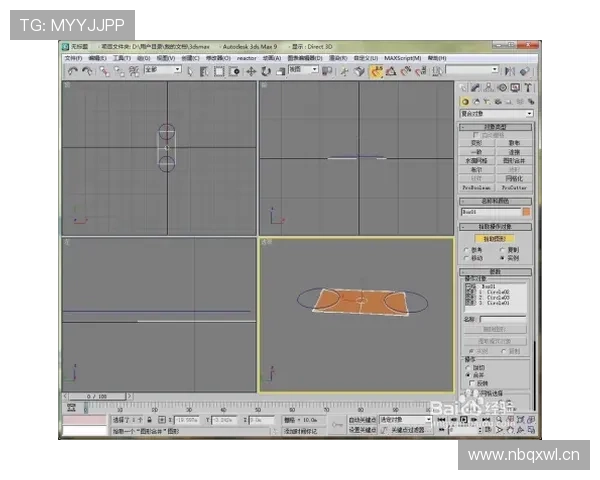The width and height of the screenshot is (600, 480).
Task: Activate the Select and Rotate tool
Action: tap(266, 71)
